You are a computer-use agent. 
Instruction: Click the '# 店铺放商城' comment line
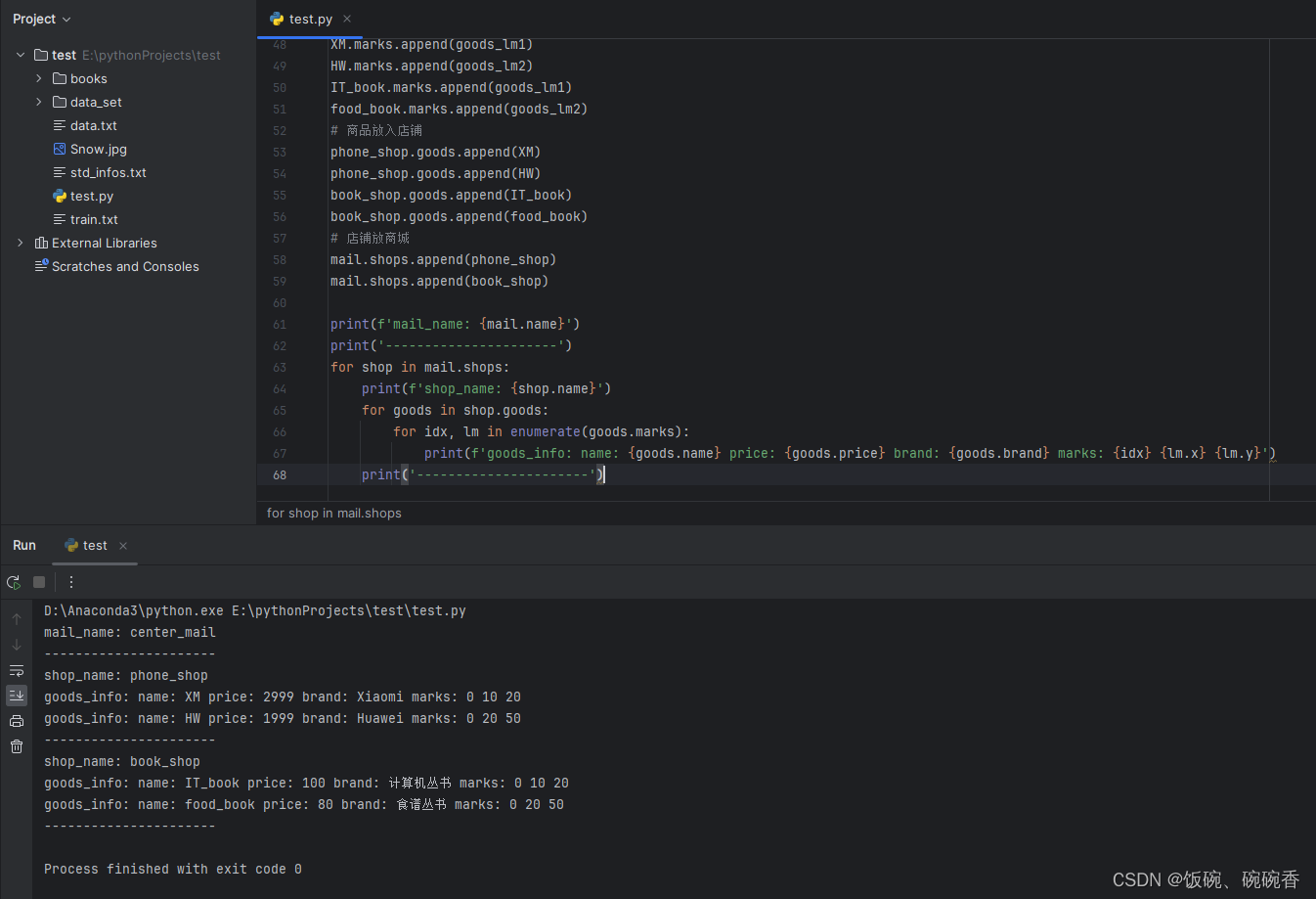pos(371,238)
